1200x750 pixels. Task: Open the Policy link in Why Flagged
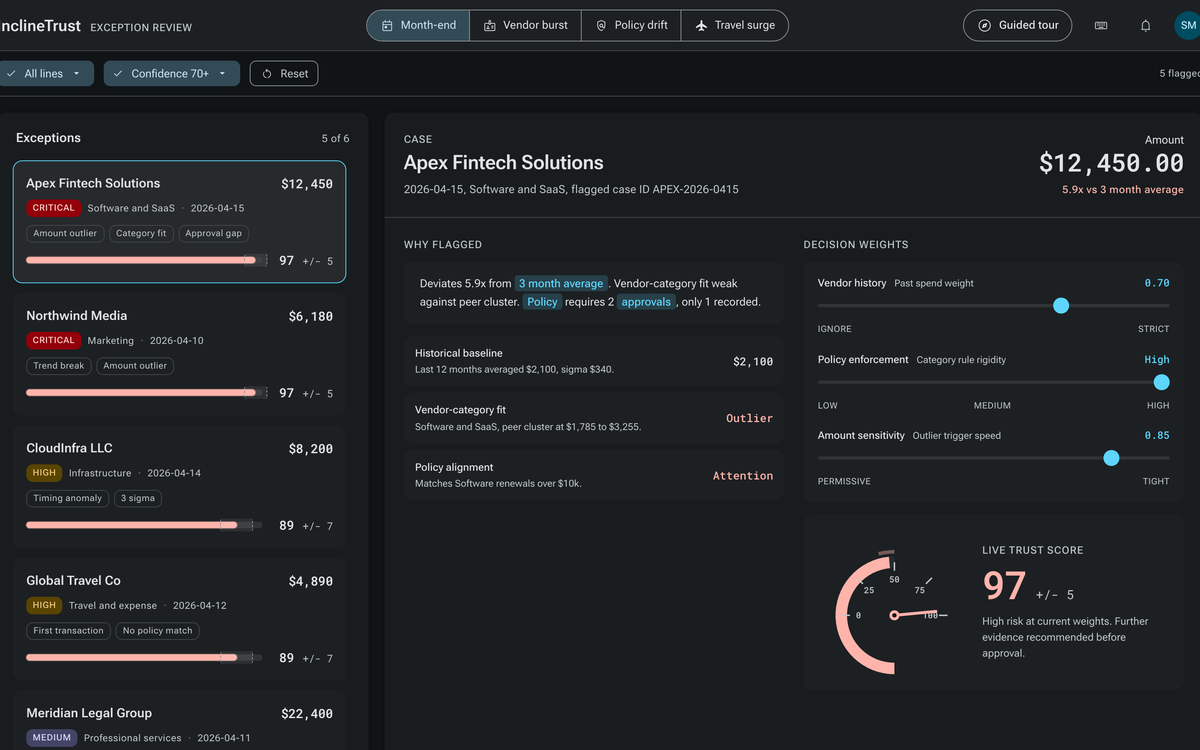point(542,302)
